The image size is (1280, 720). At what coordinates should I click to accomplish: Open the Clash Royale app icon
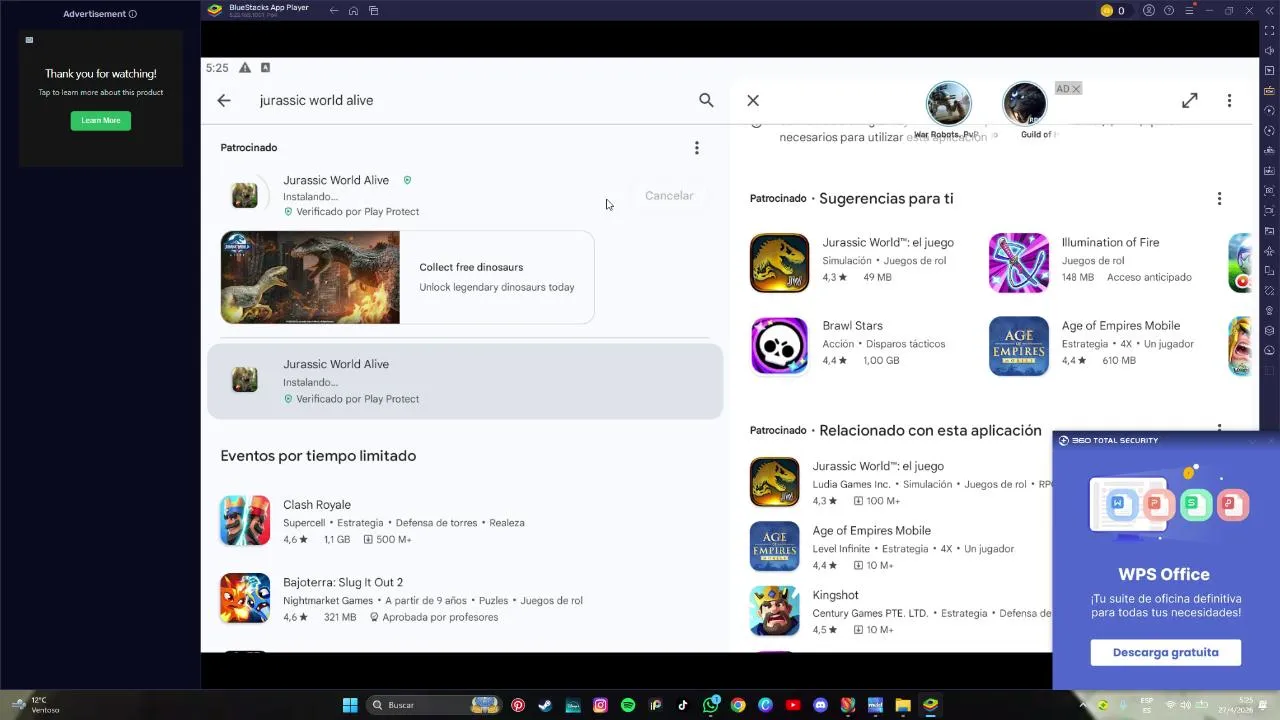click(x=245, y=520)
